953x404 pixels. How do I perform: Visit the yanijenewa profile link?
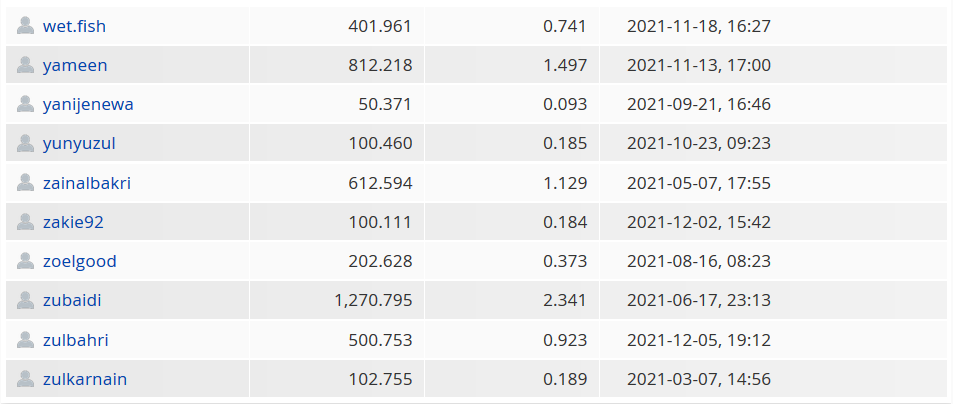click(x=88, y=104)
